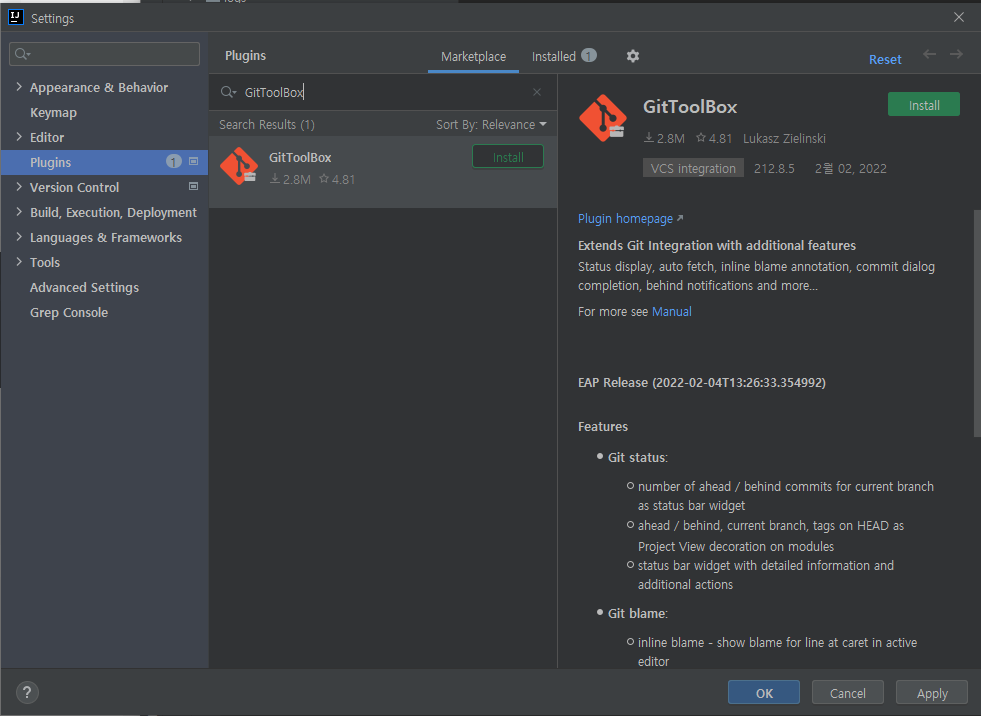Click the downloads figure in details header
Screen dimensions: 981x716
664,138
